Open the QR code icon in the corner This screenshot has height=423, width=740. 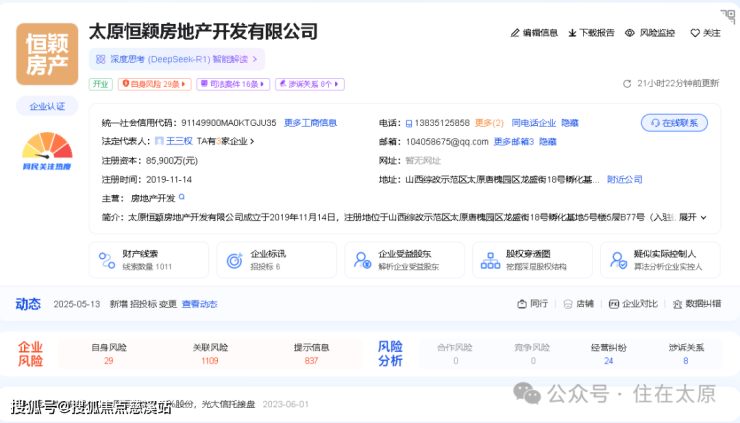coord(728,17)
